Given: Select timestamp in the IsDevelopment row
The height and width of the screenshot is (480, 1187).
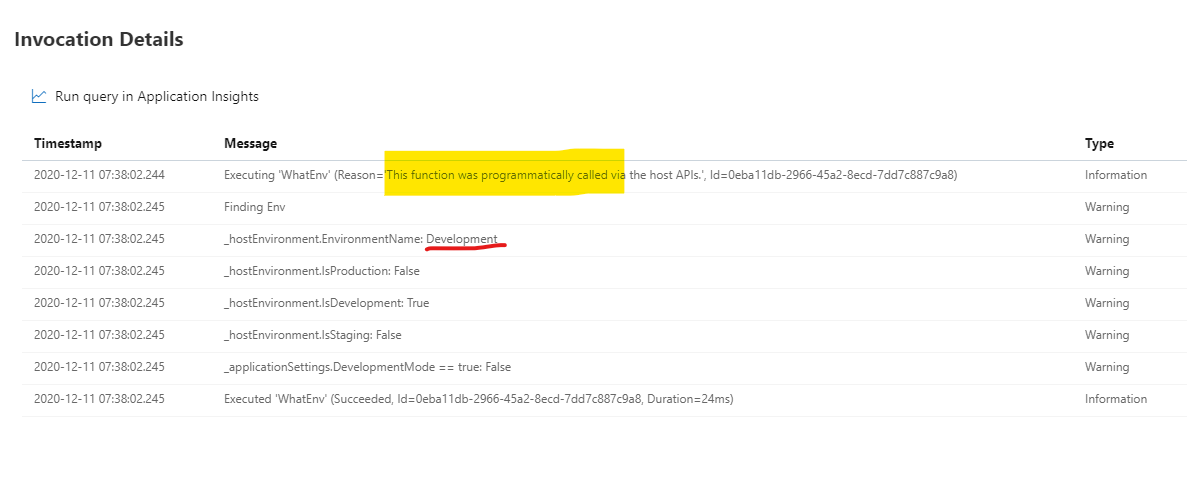Looking at the screenshot, I should pos(99,303).
